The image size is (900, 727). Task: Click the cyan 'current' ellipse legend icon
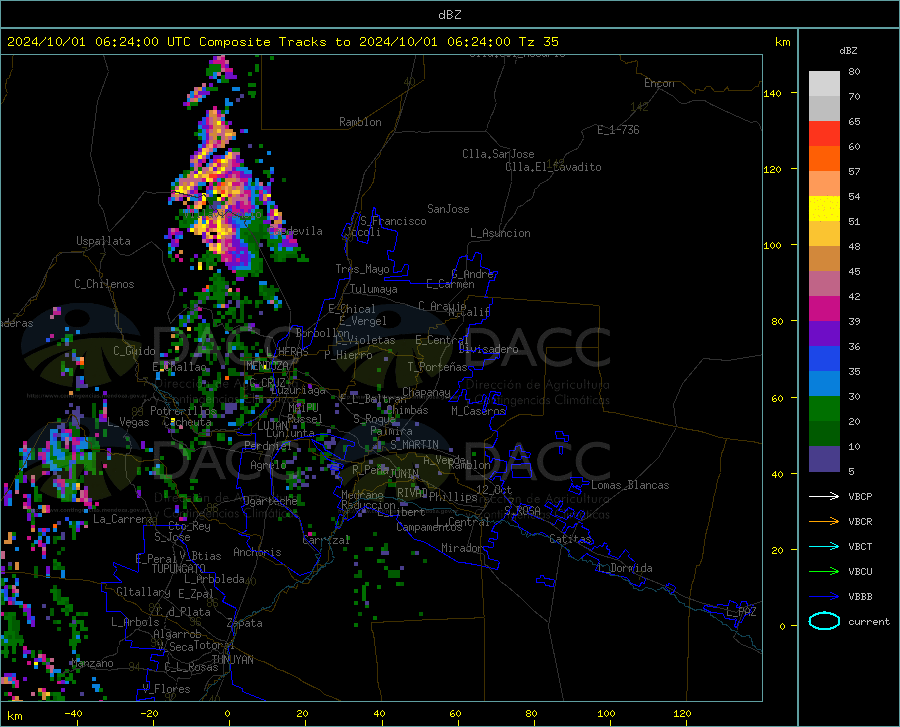[x=824, y=621]
